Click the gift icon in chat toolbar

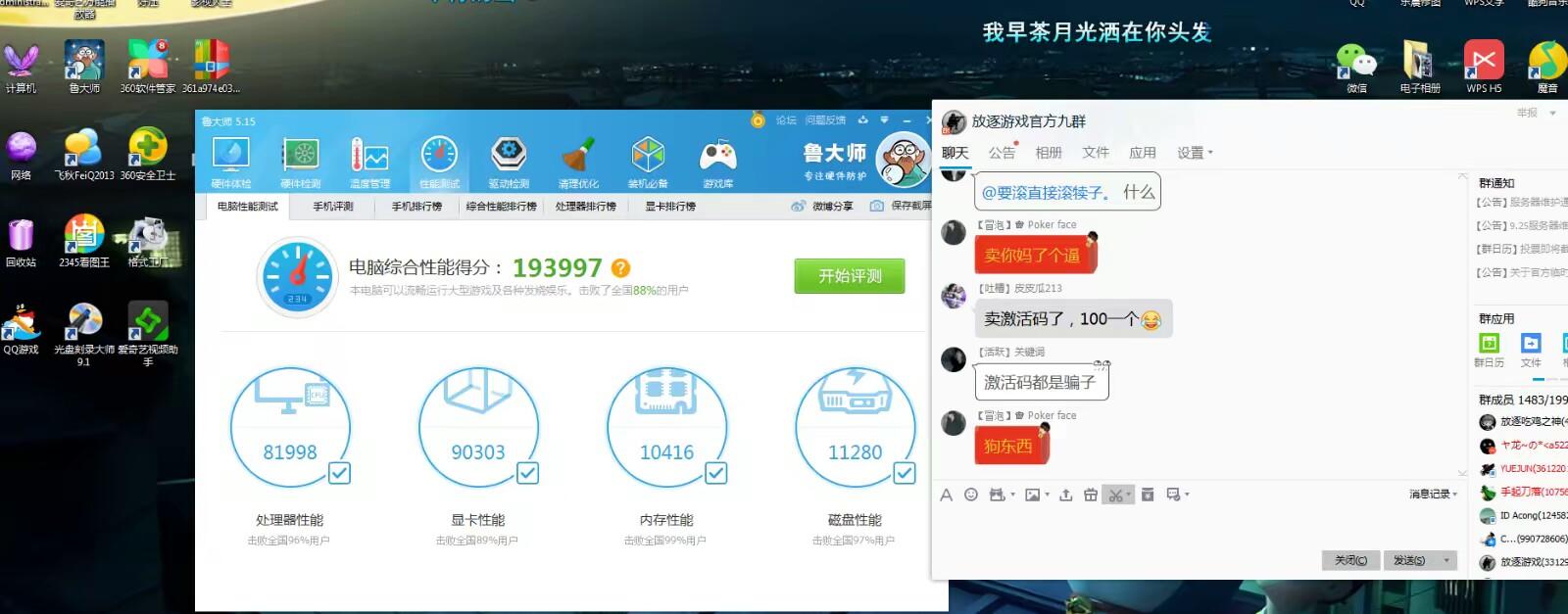[x=1091, y=495]
